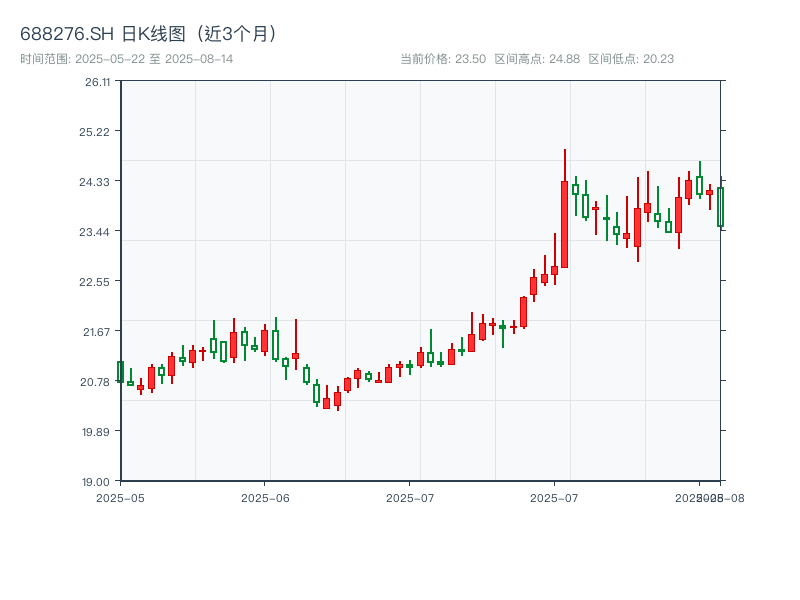Image resolution: width=800 pixels, height=600 pixels.
Task: Click the y-axis label 19.00
Action: point(96,482)
